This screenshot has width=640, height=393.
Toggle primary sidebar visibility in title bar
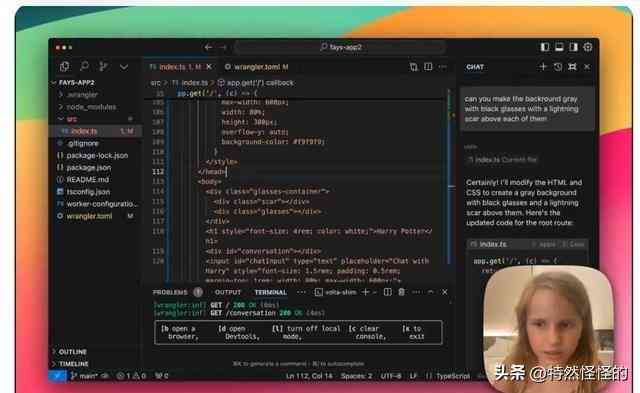pyautogui.click(x=545, y=47)
